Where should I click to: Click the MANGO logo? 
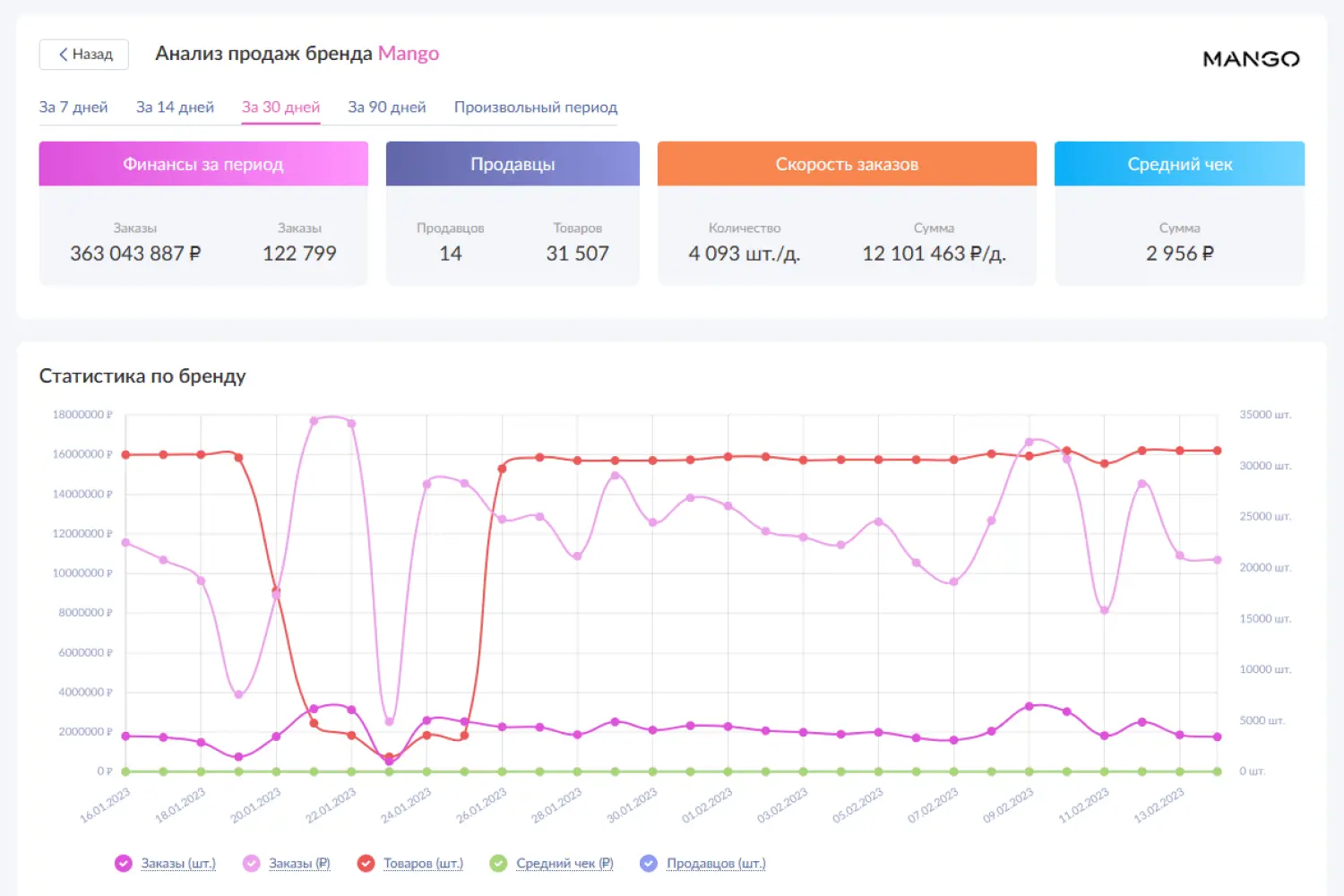(x=1251, y=59)
